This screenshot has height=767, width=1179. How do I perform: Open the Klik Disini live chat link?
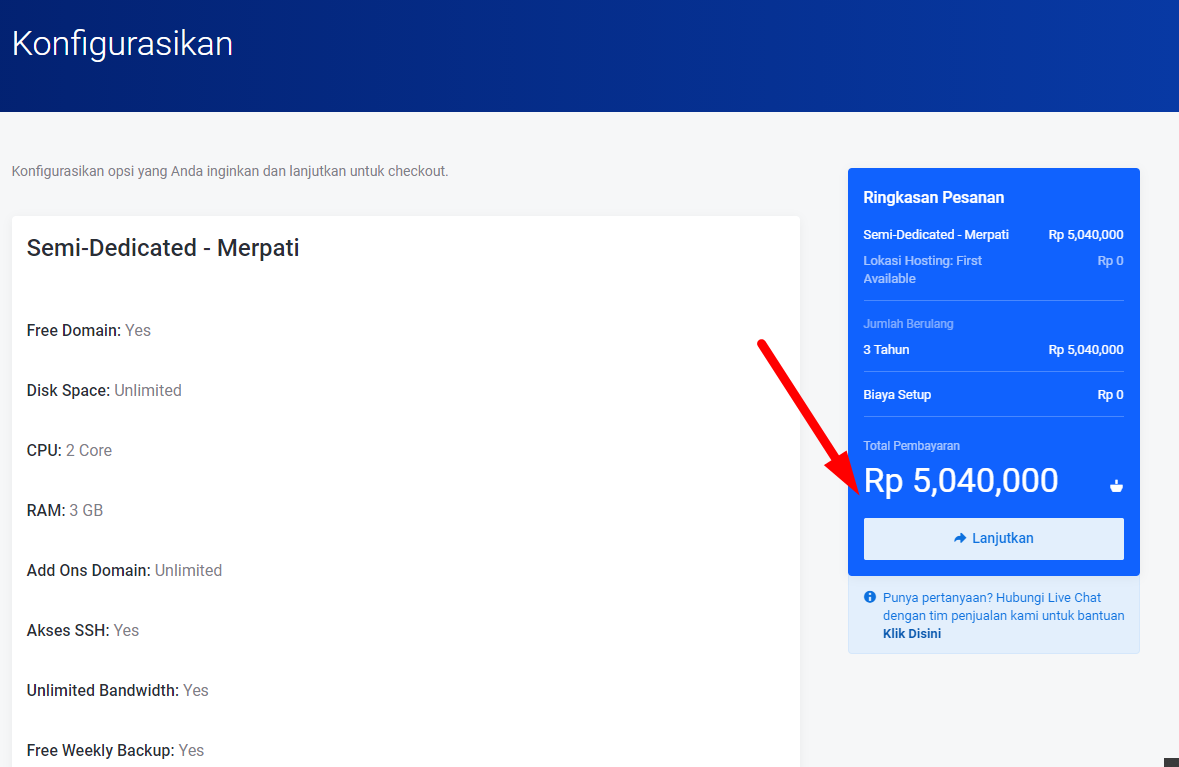911,633
